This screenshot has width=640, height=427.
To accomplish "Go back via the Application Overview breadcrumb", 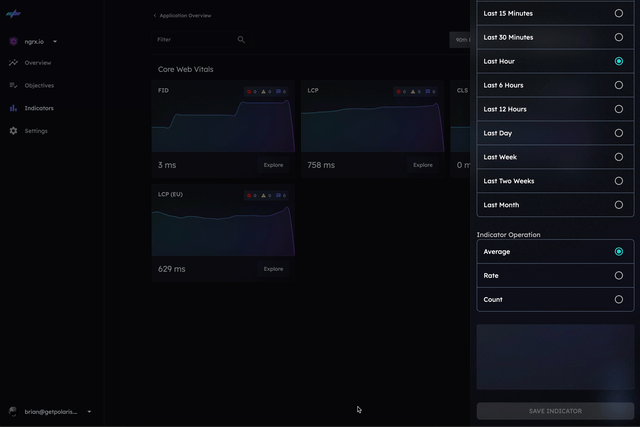I will (182, 16).
